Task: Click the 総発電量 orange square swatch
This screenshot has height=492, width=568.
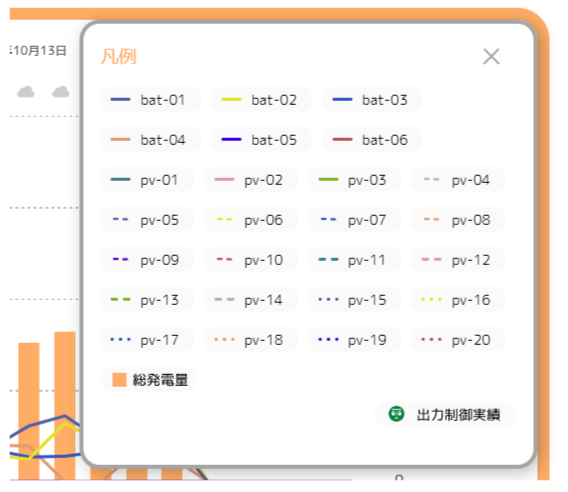Action: coord(119,380)
